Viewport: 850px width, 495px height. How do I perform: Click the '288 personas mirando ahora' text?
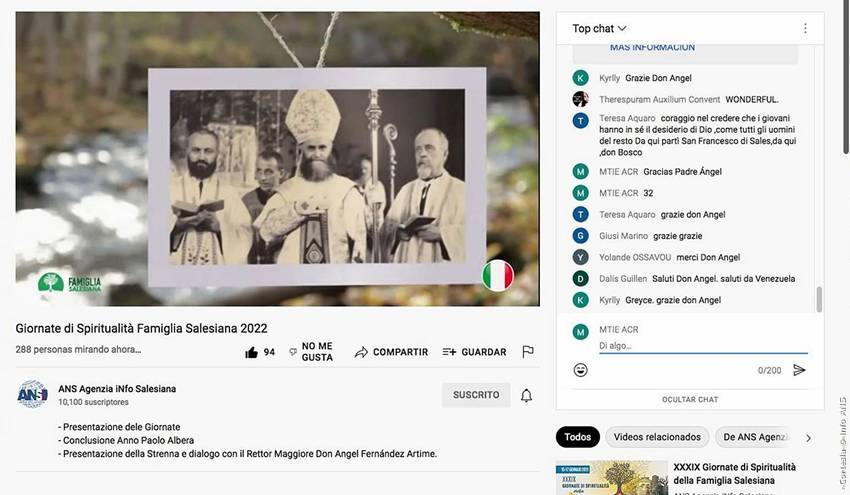coord(78,350)
